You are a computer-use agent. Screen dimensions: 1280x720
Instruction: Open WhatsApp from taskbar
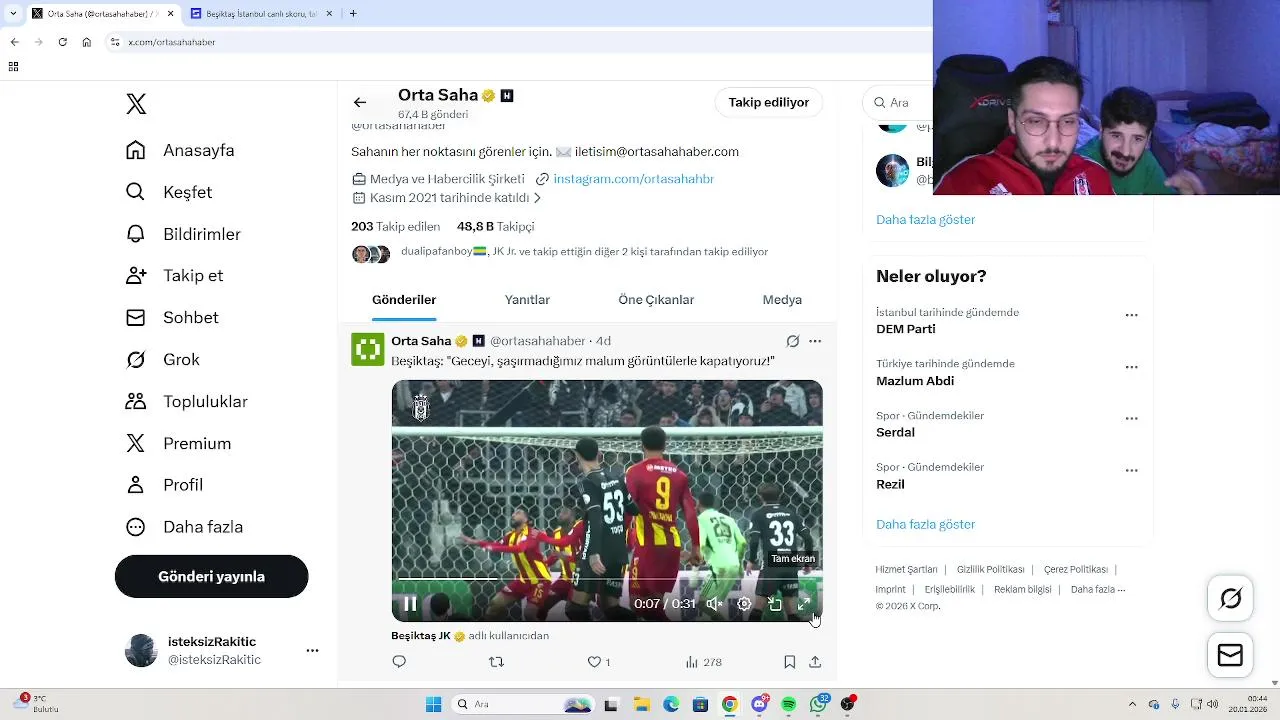point(819,704)
